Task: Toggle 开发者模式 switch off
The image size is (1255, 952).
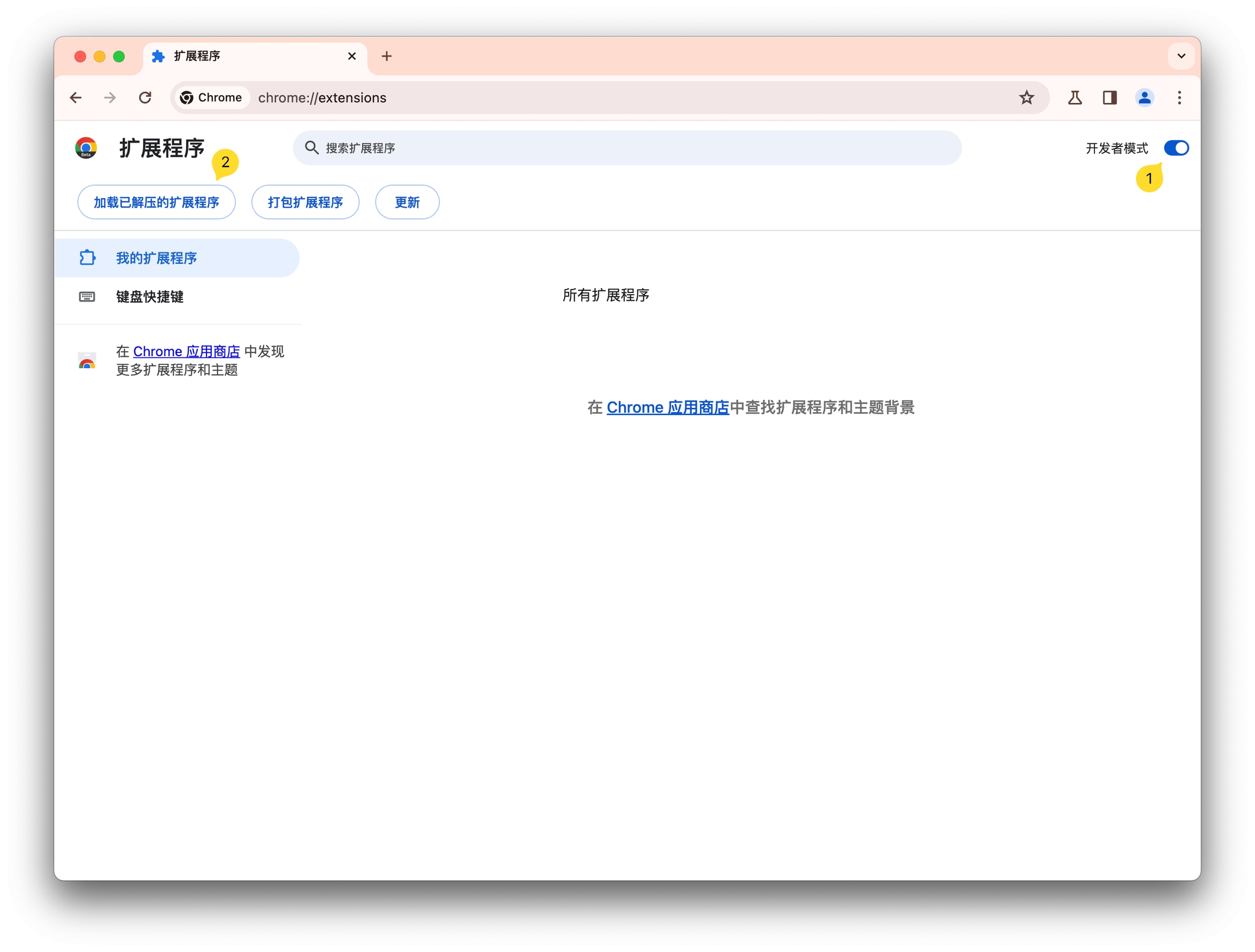Action: pos(1175,148)
